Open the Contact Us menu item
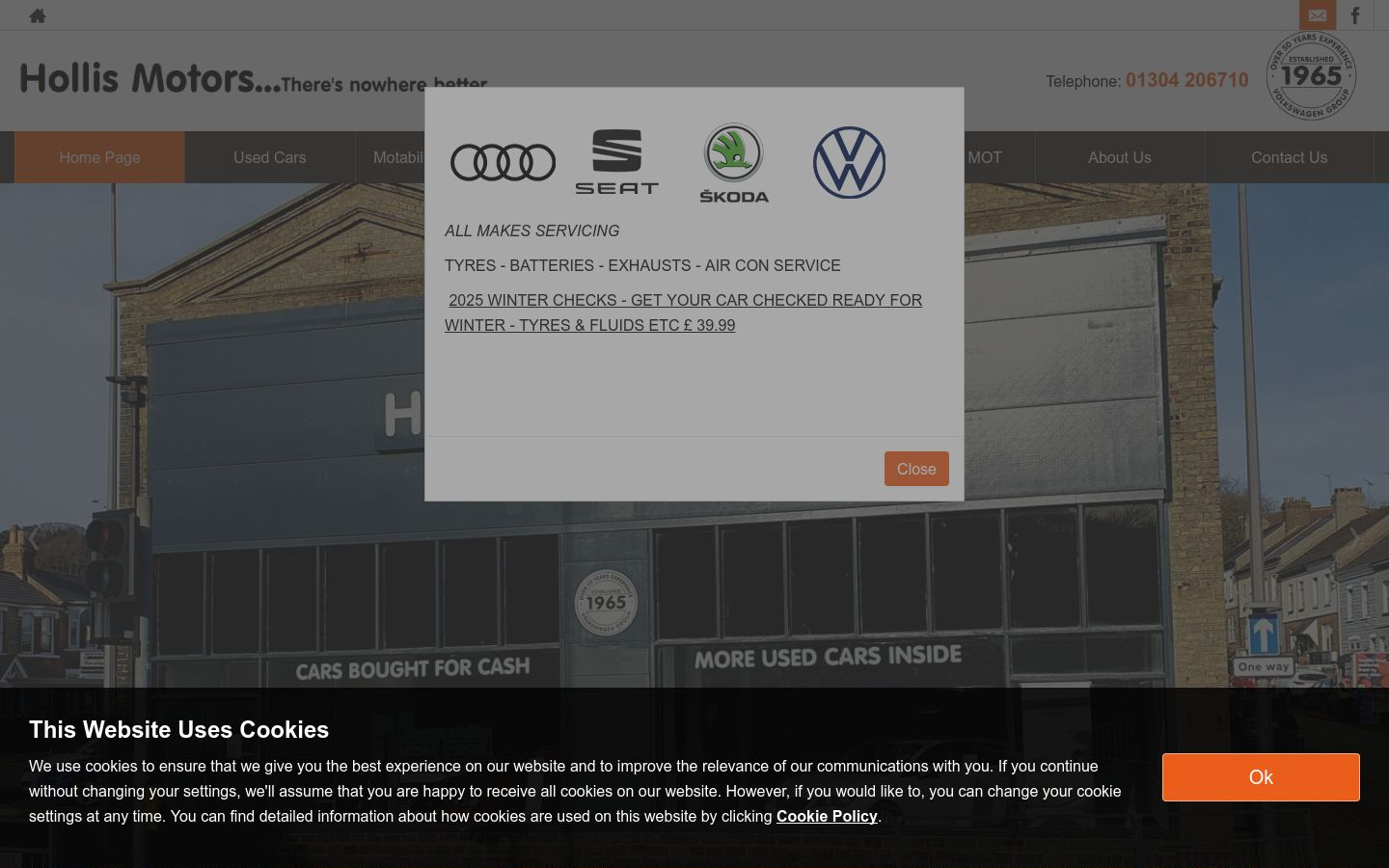Image resolution: width=1389 pixels, height=868 pixels. point(1290,157)
